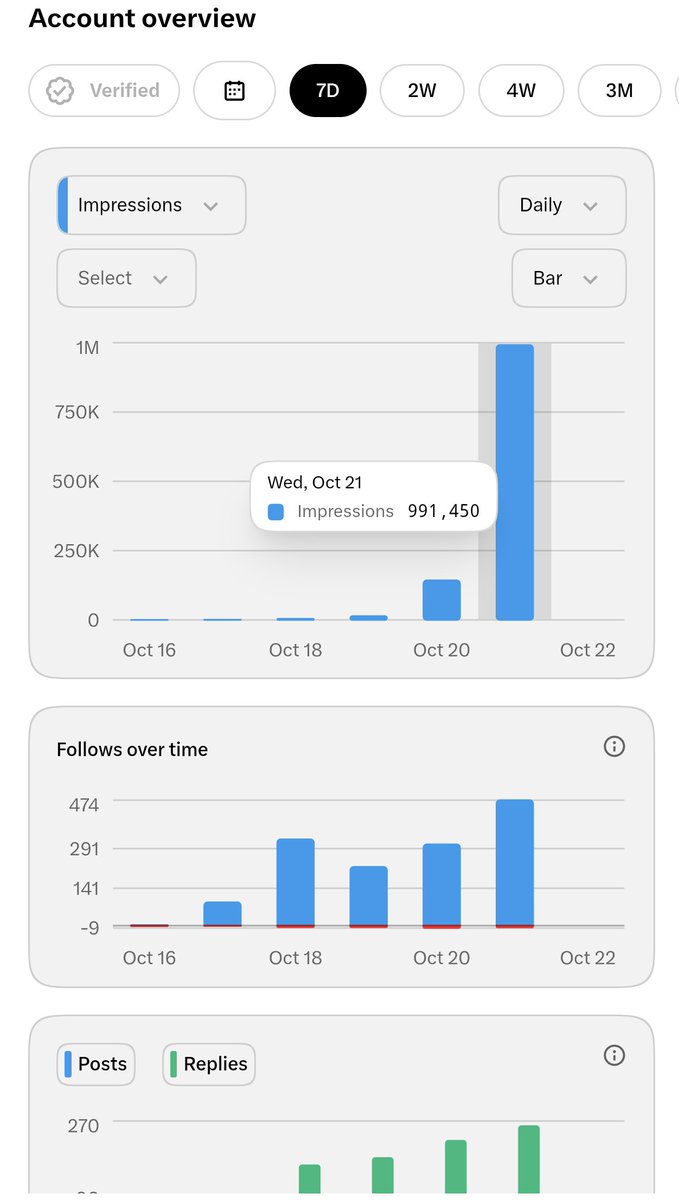Open info for Follows over time
The width and height of the screenshot is (679, 1200).
(x=614, y=746)
